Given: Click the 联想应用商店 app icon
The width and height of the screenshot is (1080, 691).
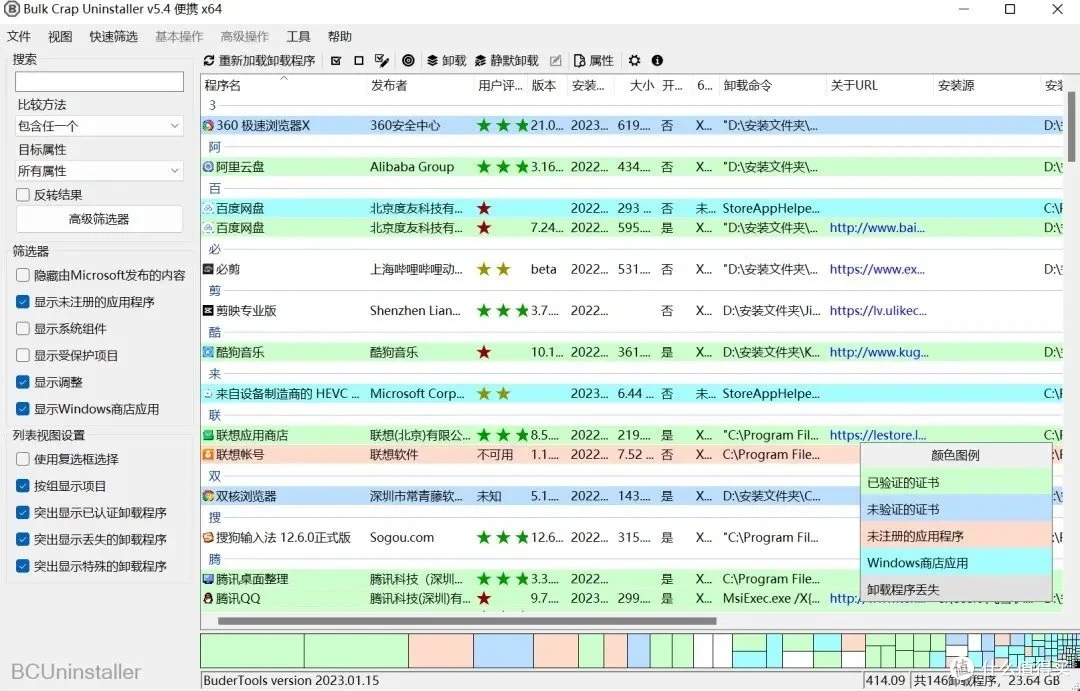Looking at the screenshot, I should coord(208,435).
